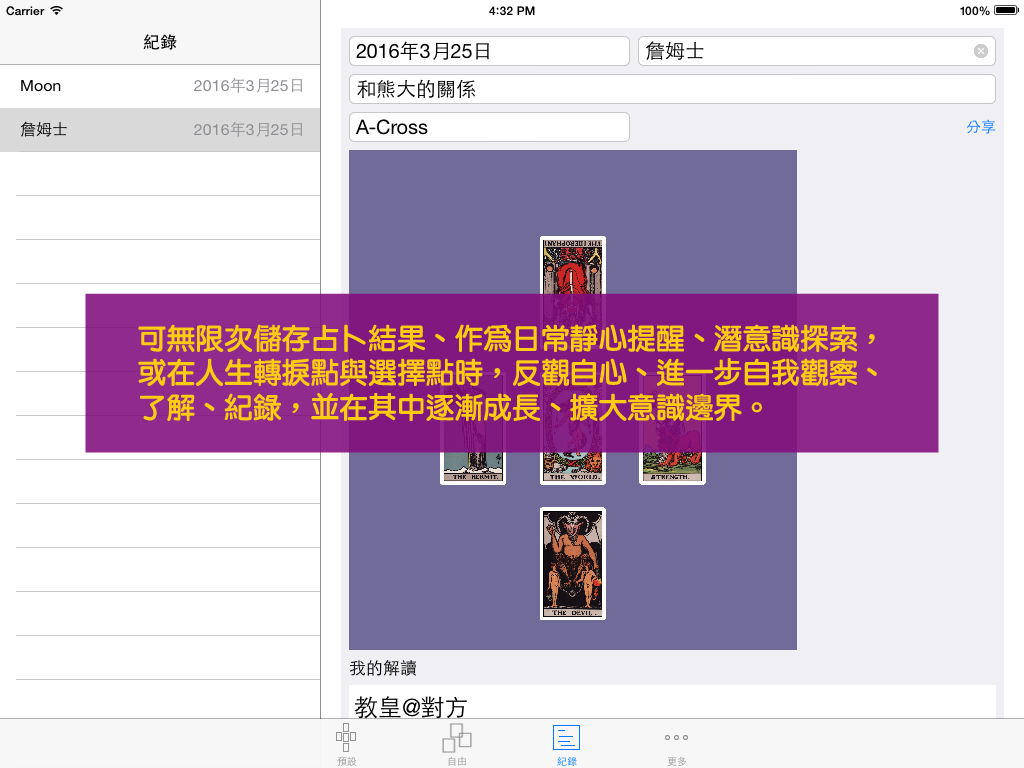Tap the 分享 share link
1024x768 pixels.
(x=980, y=127)
